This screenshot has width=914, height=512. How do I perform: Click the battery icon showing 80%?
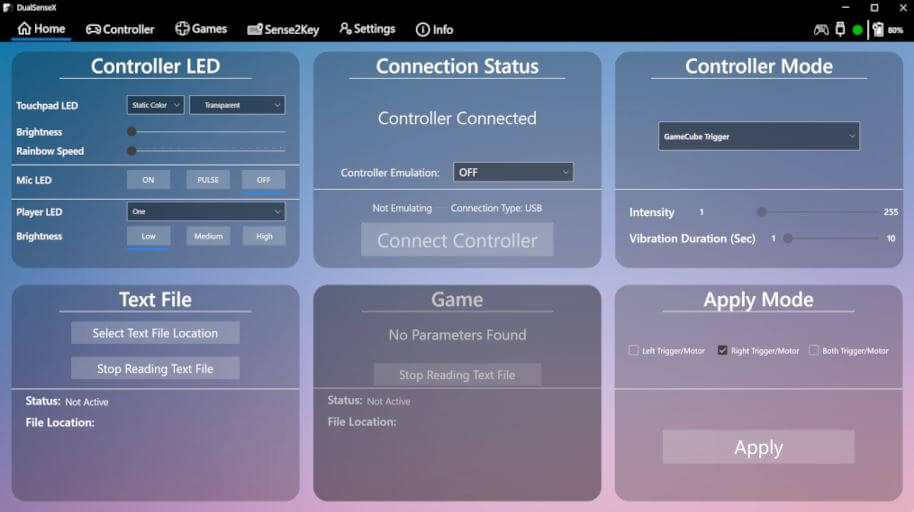coord(878,29)
